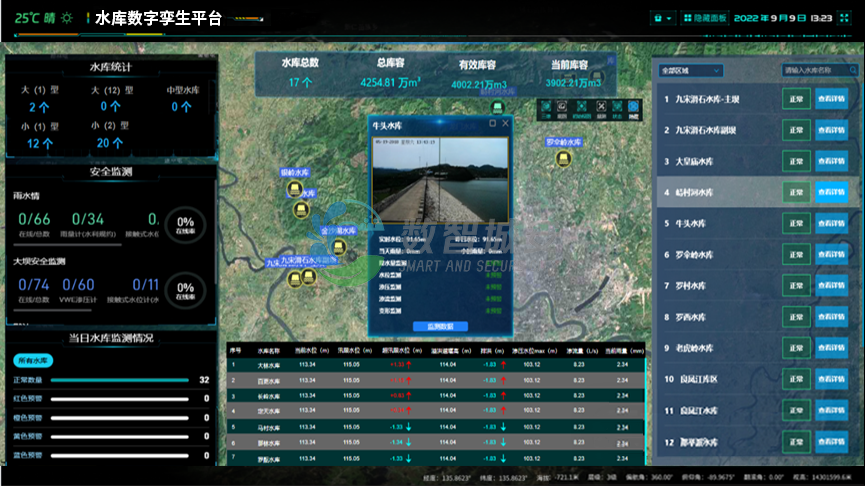Open the 全部区域 region dropdown
Screen dimensions: 865x486
688,71
